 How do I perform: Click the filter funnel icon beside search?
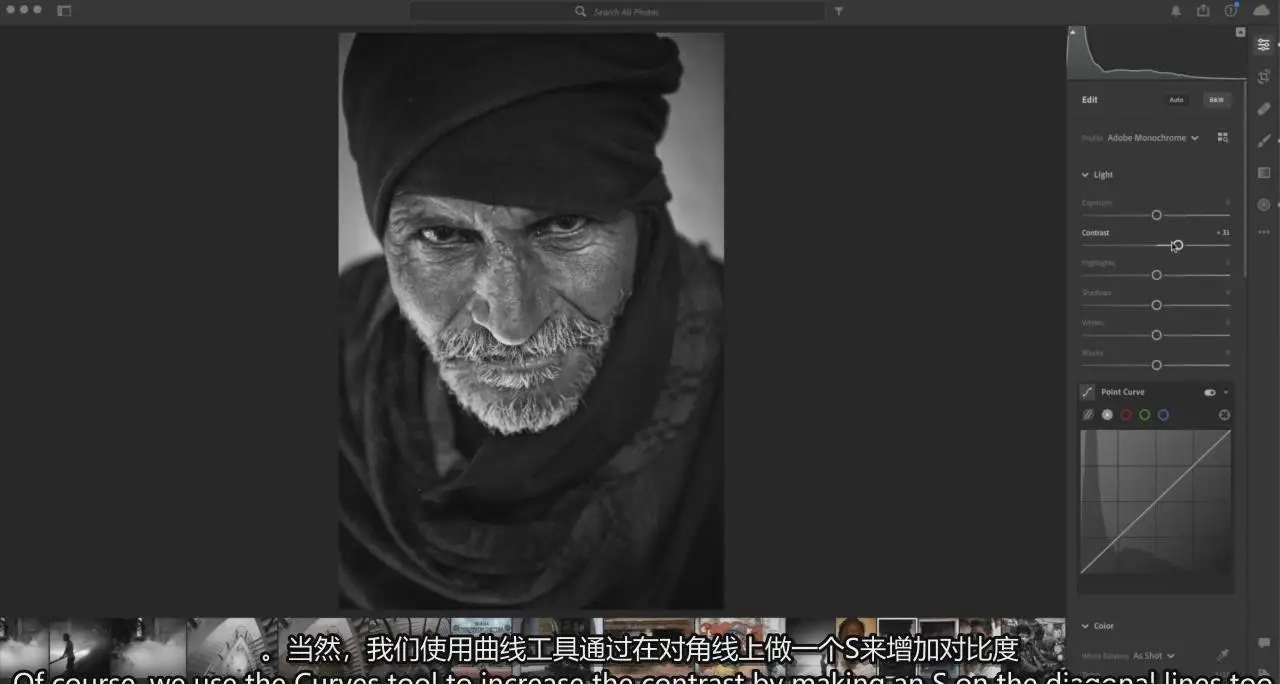839,11
